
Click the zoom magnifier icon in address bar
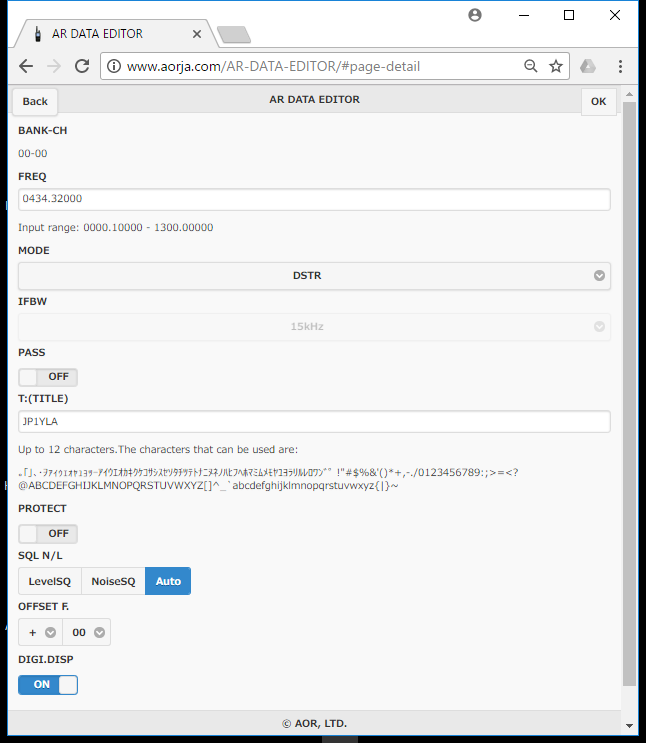[531, 66]
